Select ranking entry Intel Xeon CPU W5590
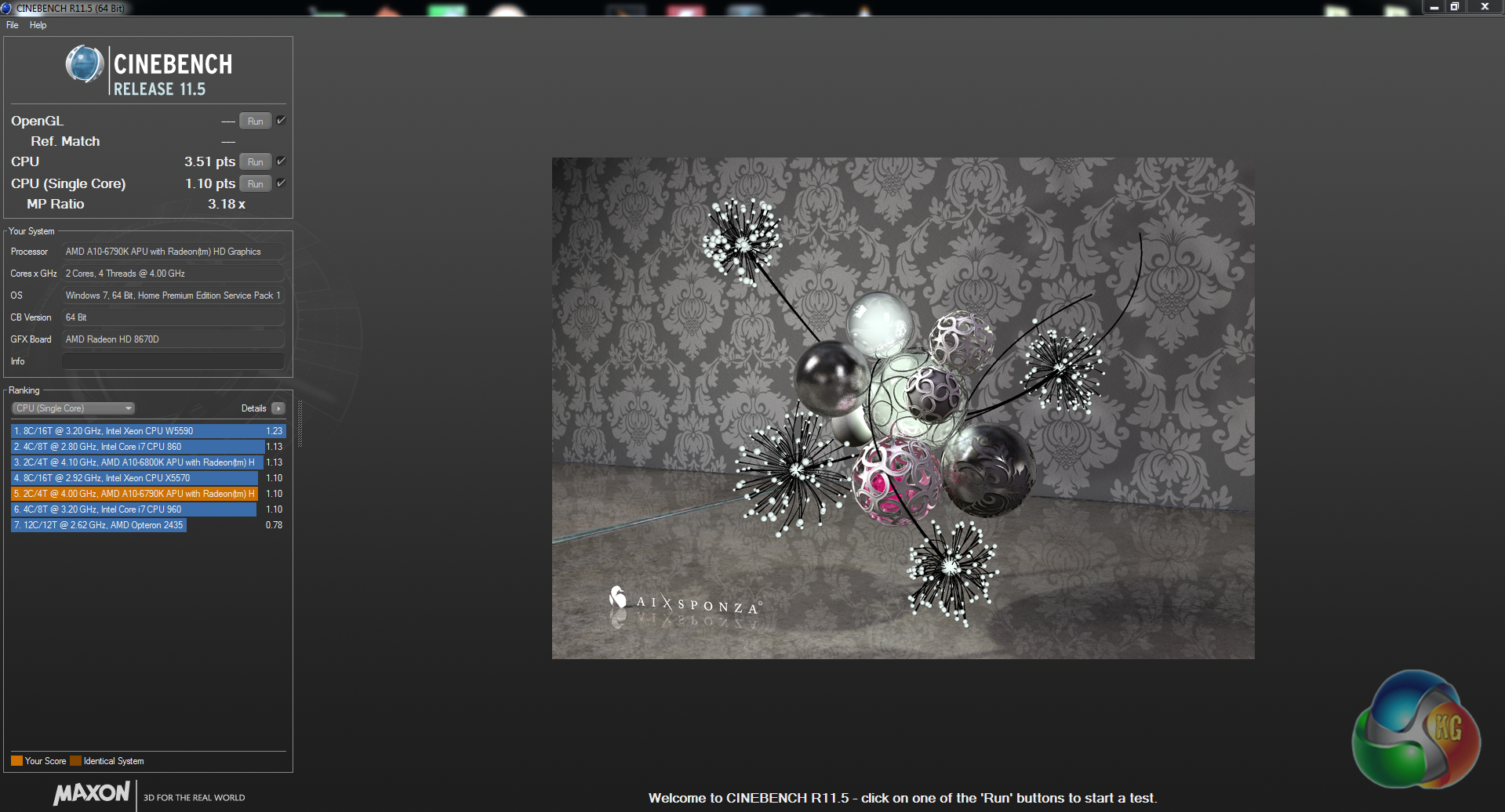The image size is (1505, 812). 148,431
